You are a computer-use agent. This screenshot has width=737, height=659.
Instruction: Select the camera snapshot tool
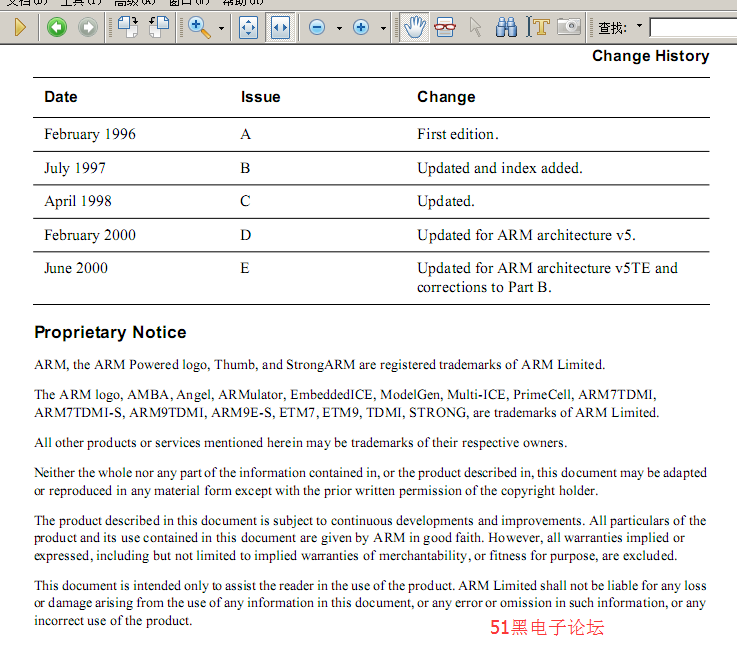[x=569, y=26]
